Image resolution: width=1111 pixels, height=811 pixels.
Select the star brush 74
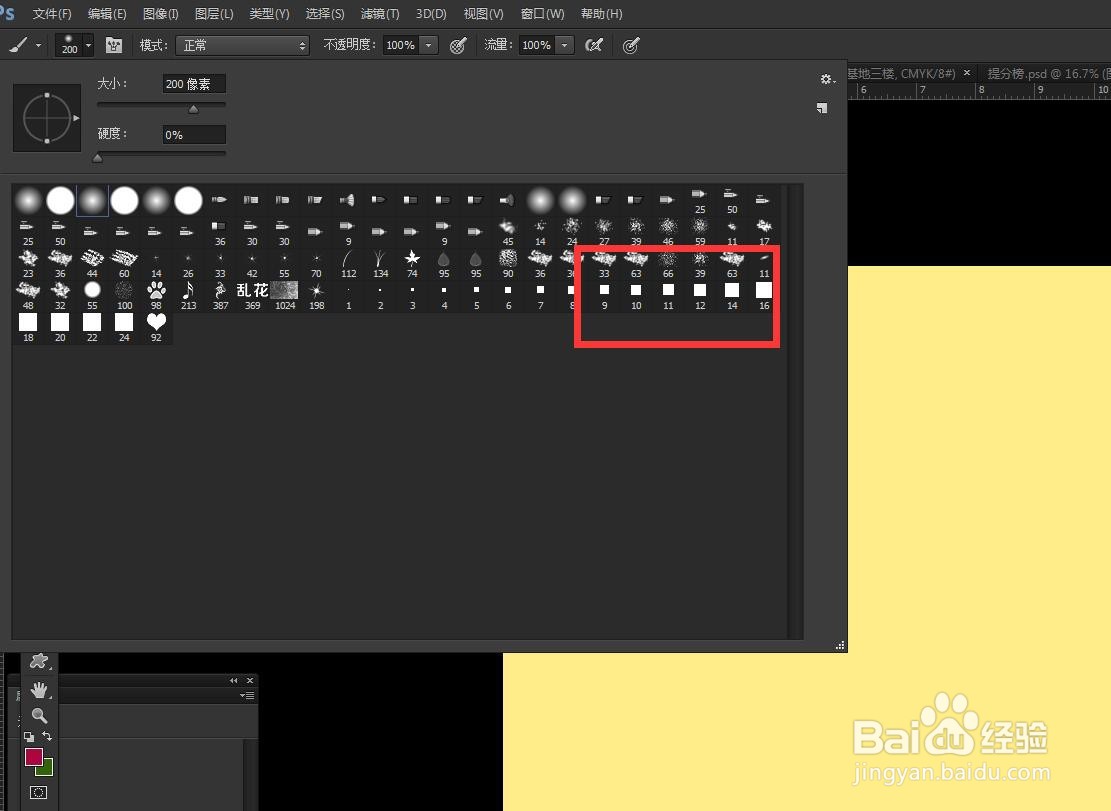click(x=412, y=263)
